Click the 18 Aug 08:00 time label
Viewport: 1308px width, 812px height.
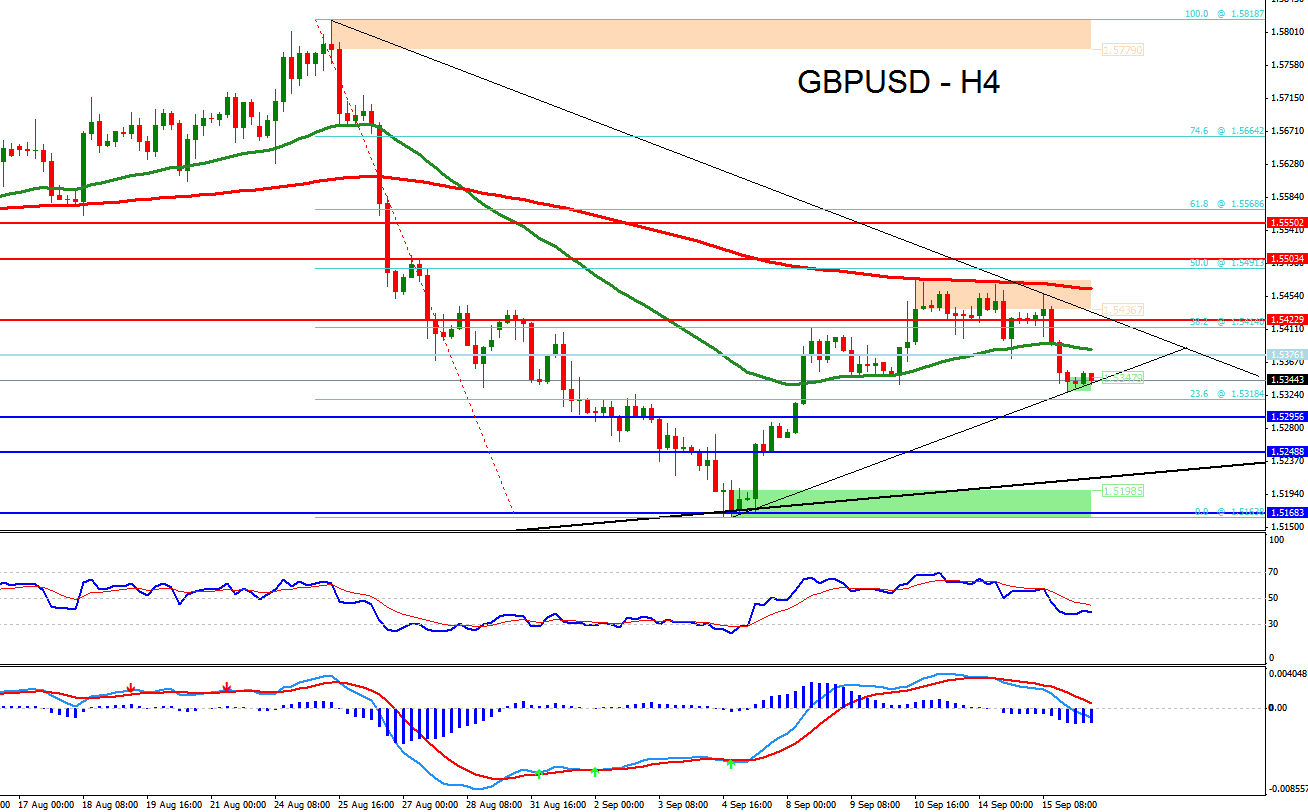[110, 804]
